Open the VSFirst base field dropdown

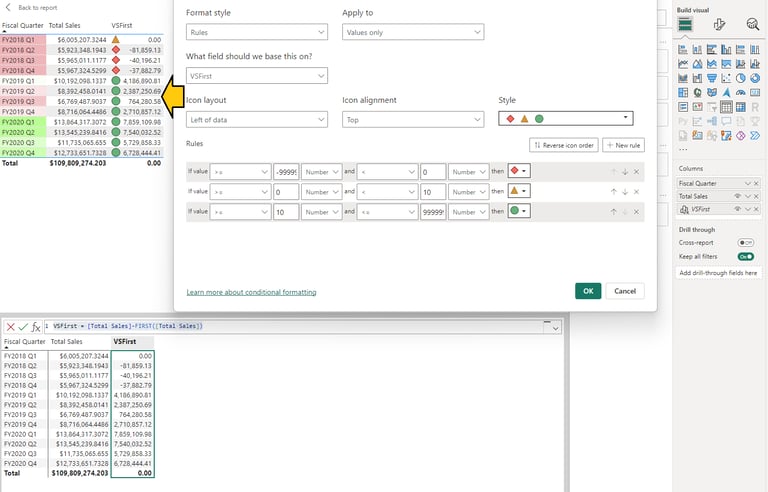pyautogui.click(x=257, y=76)
